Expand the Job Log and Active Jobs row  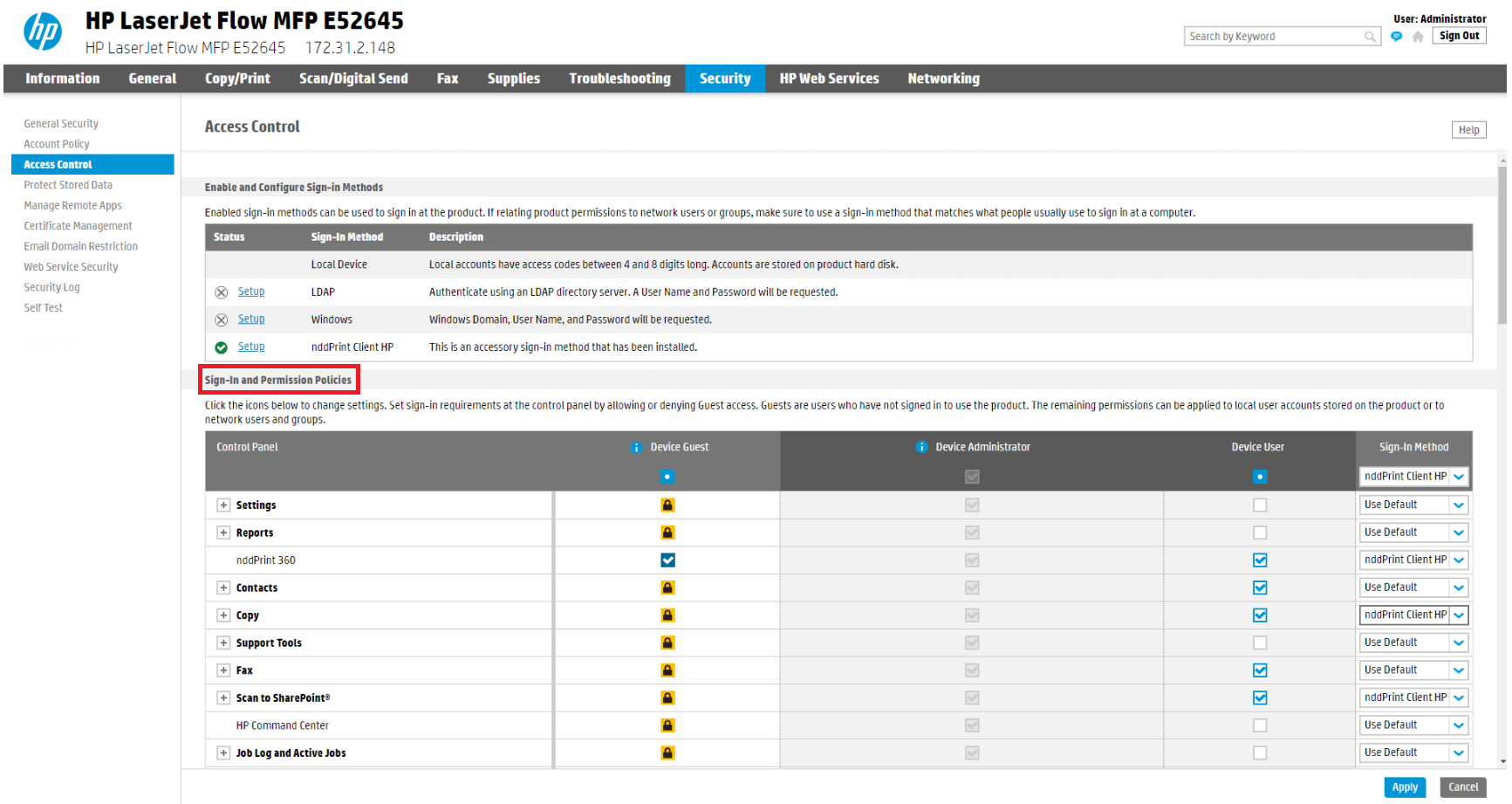pyautogui.click(x=223, y=753)
